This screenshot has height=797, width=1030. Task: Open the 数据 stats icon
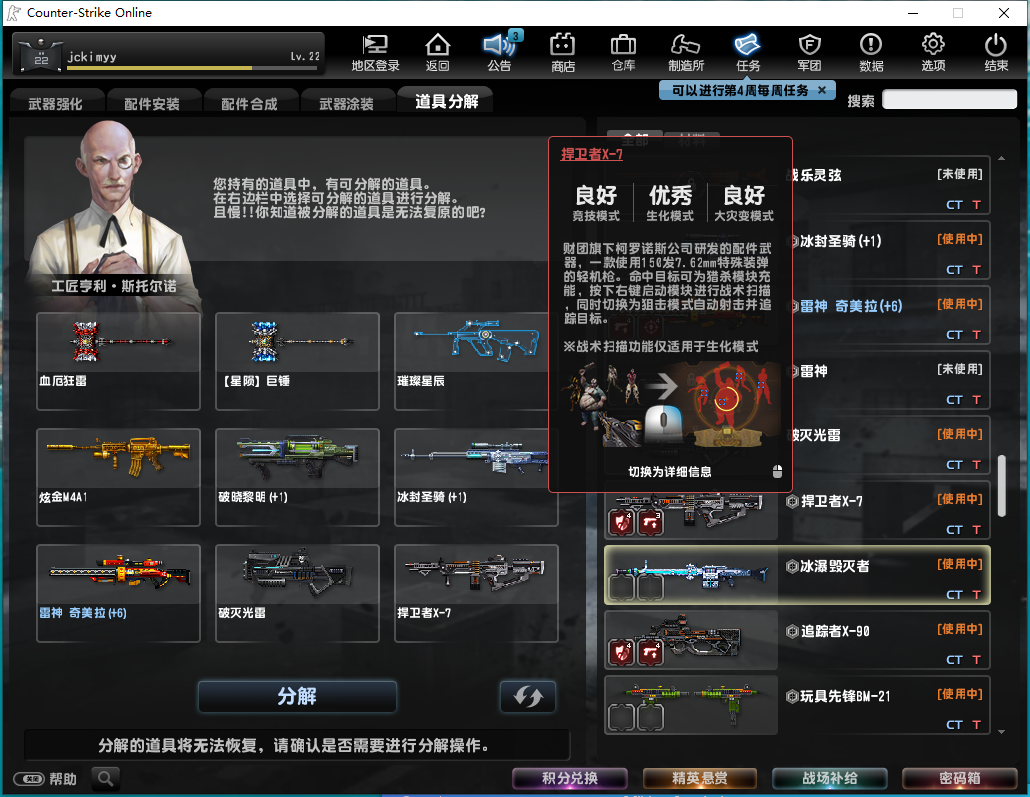pos(871,53)
